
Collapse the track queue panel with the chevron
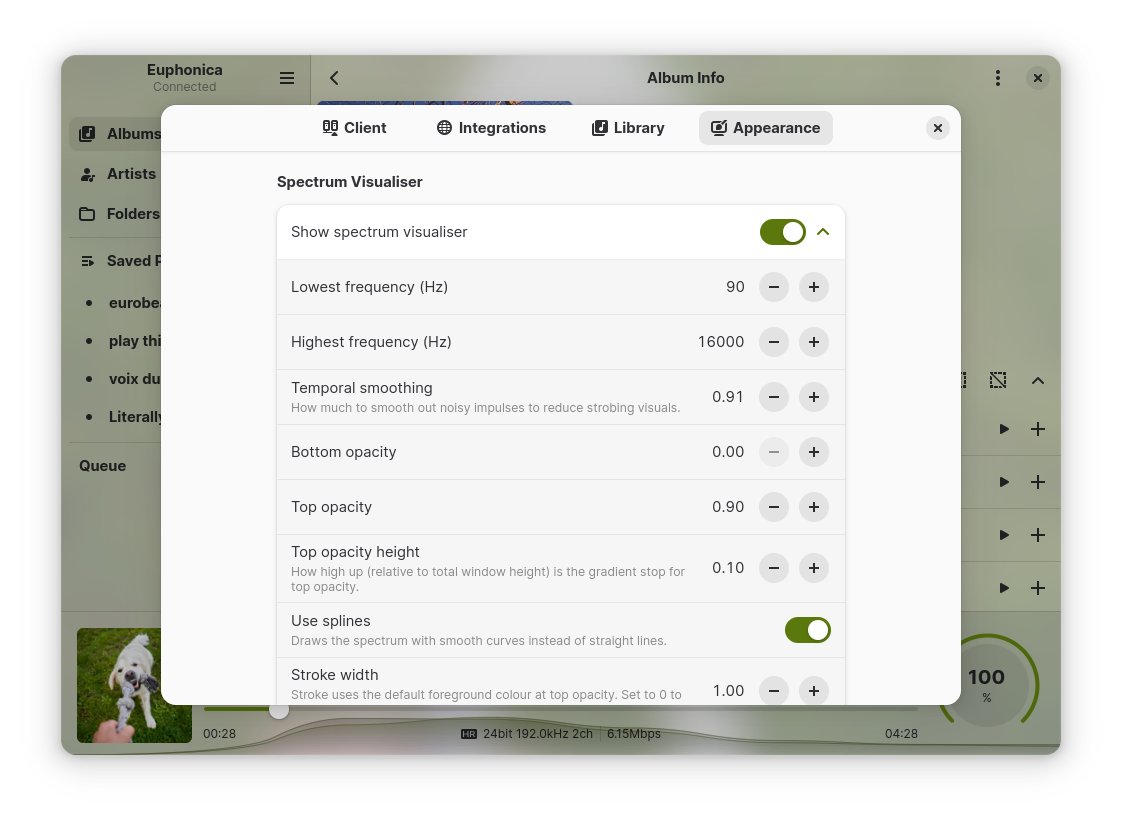tap(1037, 380)
